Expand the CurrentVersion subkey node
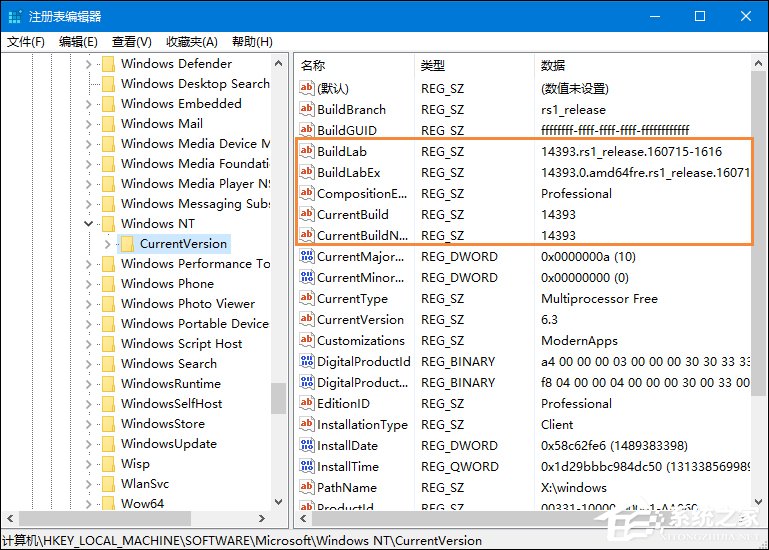Screen dimensions: 769x550 pyautogui.click(x=107, y=244)
